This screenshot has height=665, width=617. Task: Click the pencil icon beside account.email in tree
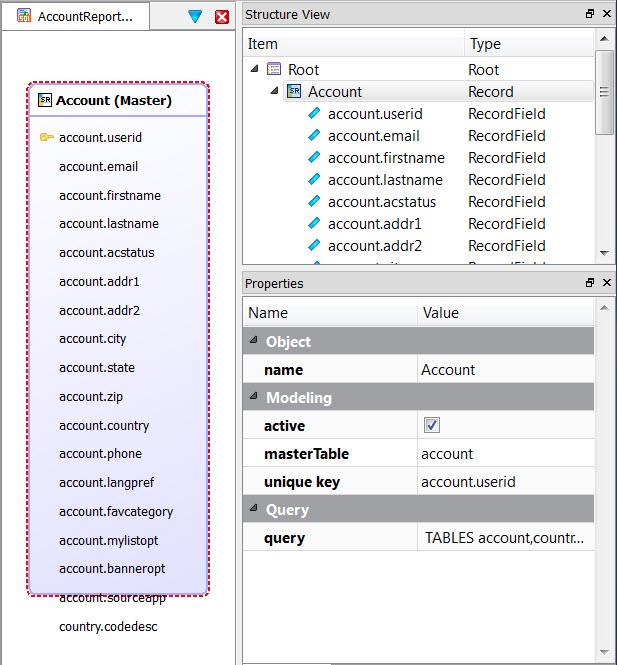(315, 136)
